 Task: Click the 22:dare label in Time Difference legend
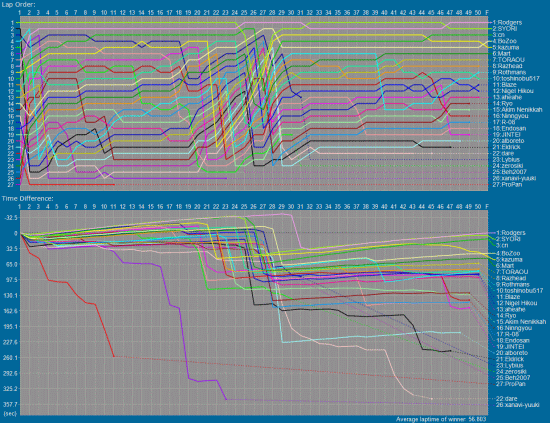tap(506, 398)
